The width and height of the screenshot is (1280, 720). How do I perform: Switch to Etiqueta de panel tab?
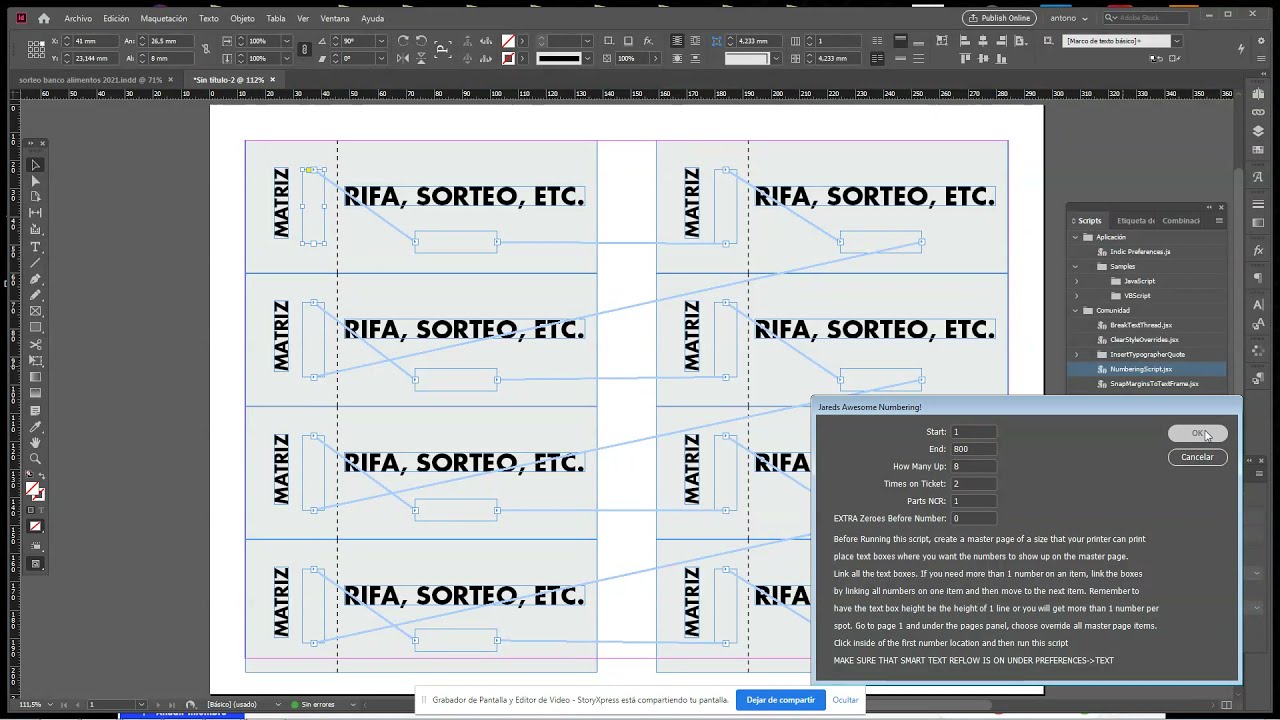tap(1135, 221)
